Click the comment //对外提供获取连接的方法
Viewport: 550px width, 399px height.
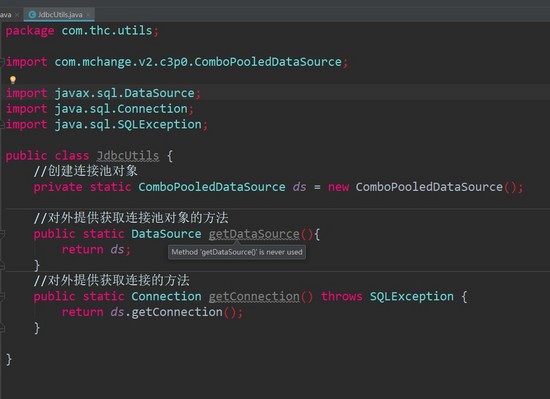(111, 280)
